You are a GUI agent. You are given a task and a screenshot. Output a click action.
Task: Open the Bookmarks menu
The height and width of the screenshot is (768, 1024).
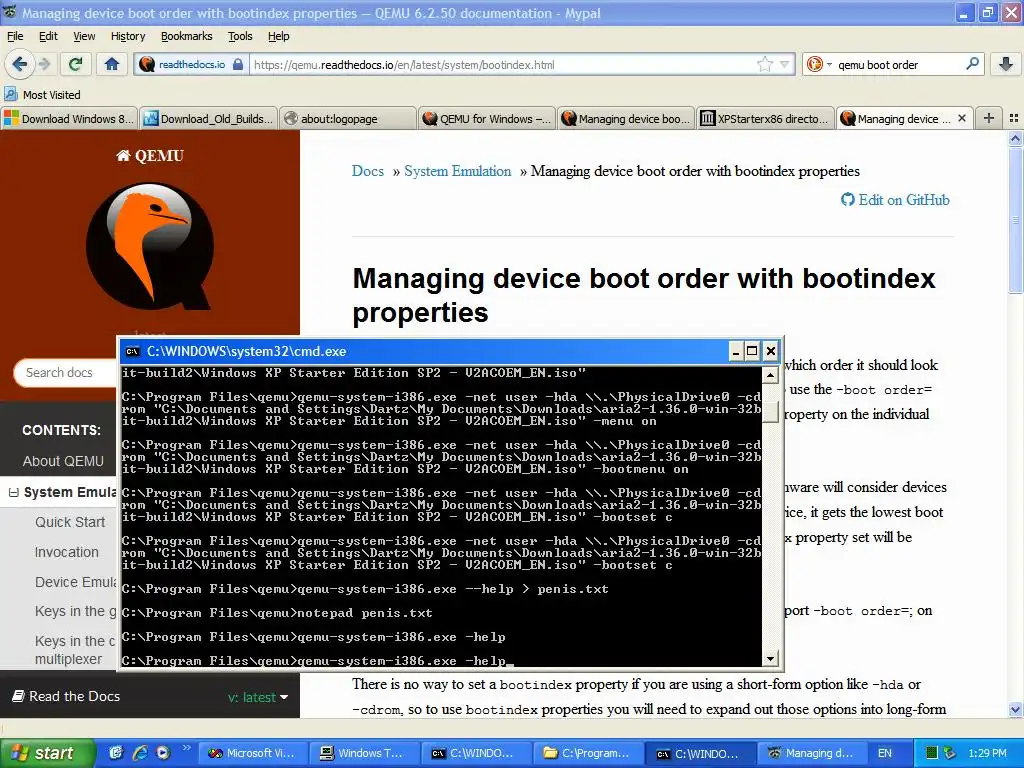tap(187, 36)
